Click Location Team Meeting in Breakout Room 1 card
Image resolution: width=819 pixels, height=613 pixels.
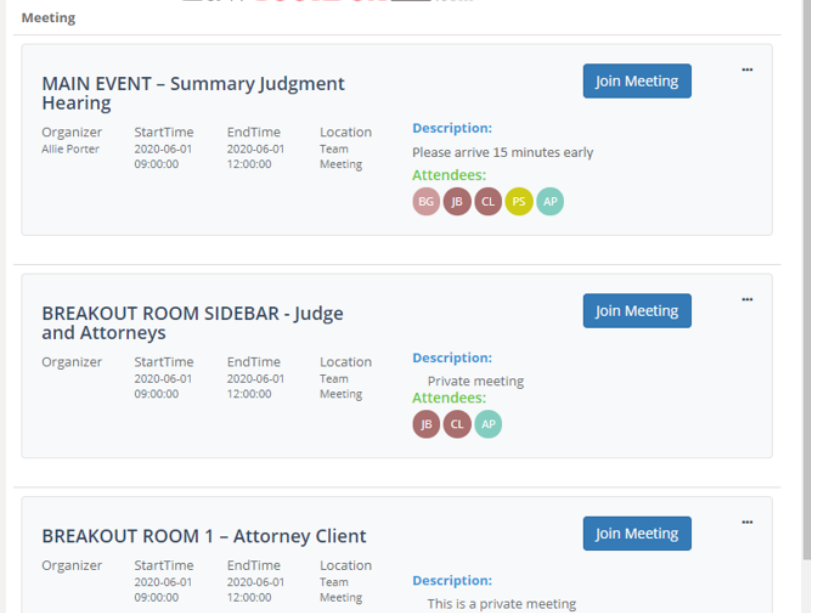click(341, 590)
